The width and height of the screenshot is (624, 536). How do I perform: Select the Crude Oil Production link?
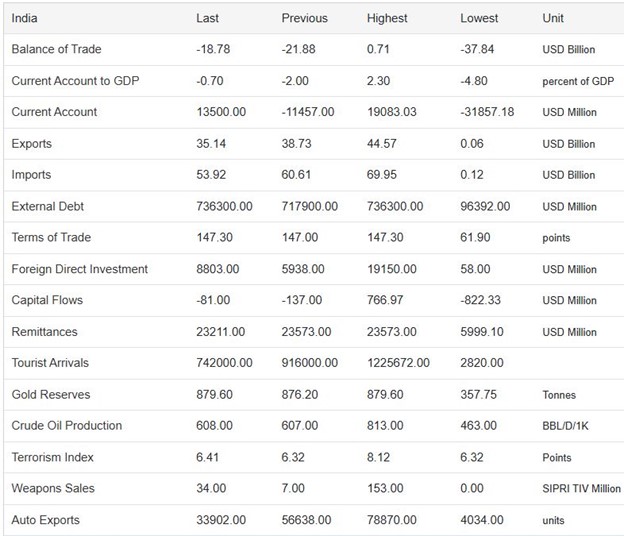[x=66, y=425]
